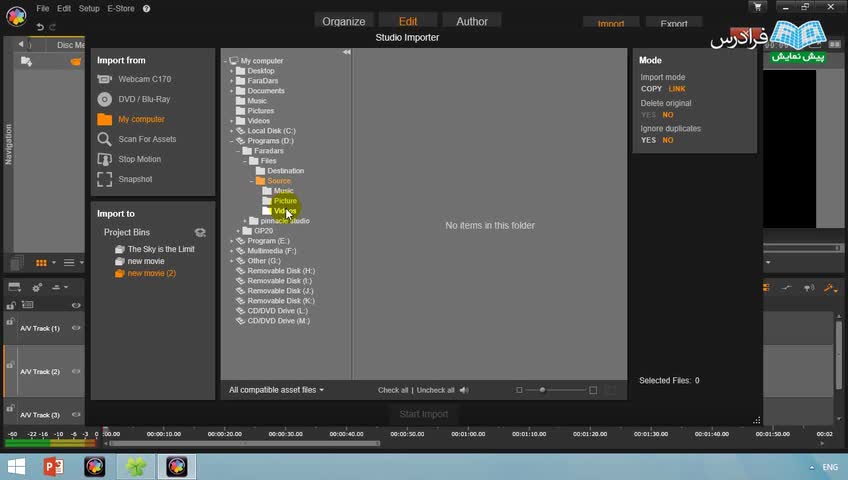Viewport: 848px width, 480px height.
Task: Expand the Local Disk (C:) node
Action: pyautogui.click(x=231, y=131)
